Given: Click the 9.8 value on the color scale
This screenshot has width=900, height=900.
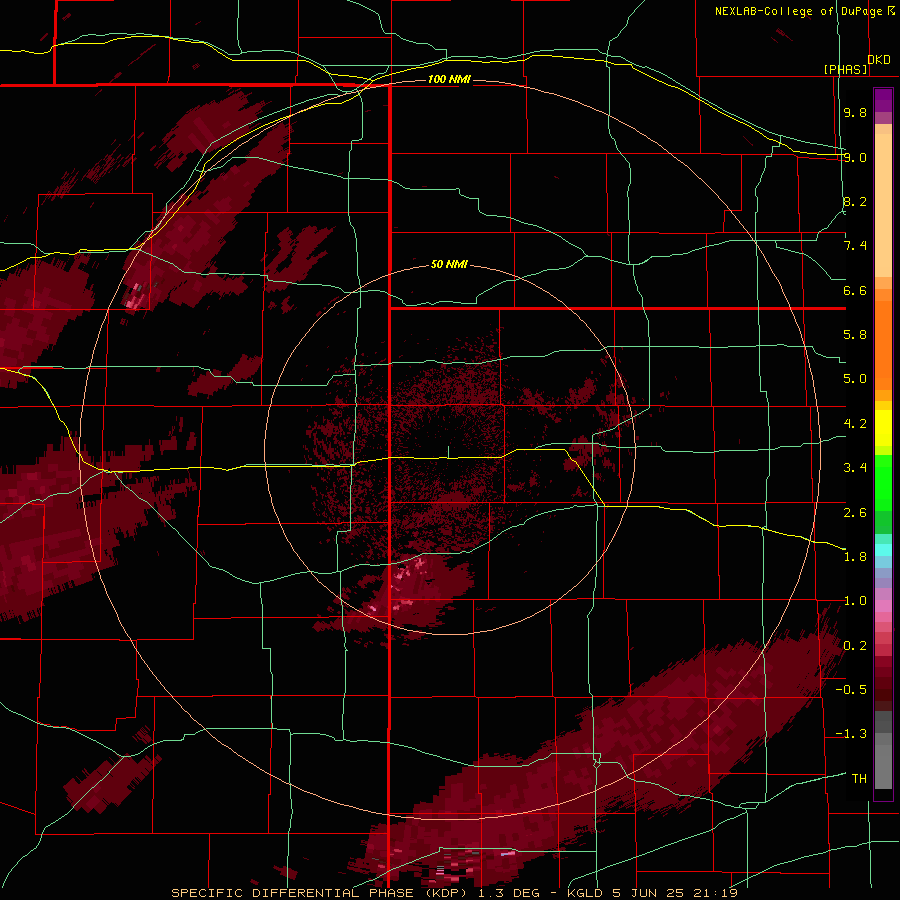Looking at the screenshot, I should coord(855,112).
